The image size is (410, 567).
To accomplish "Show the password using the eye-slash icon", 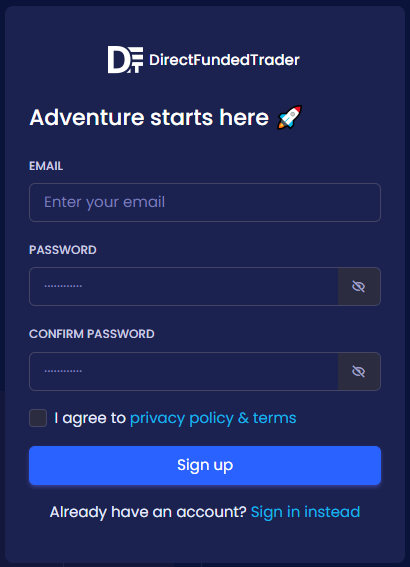I will coord(359,286).
